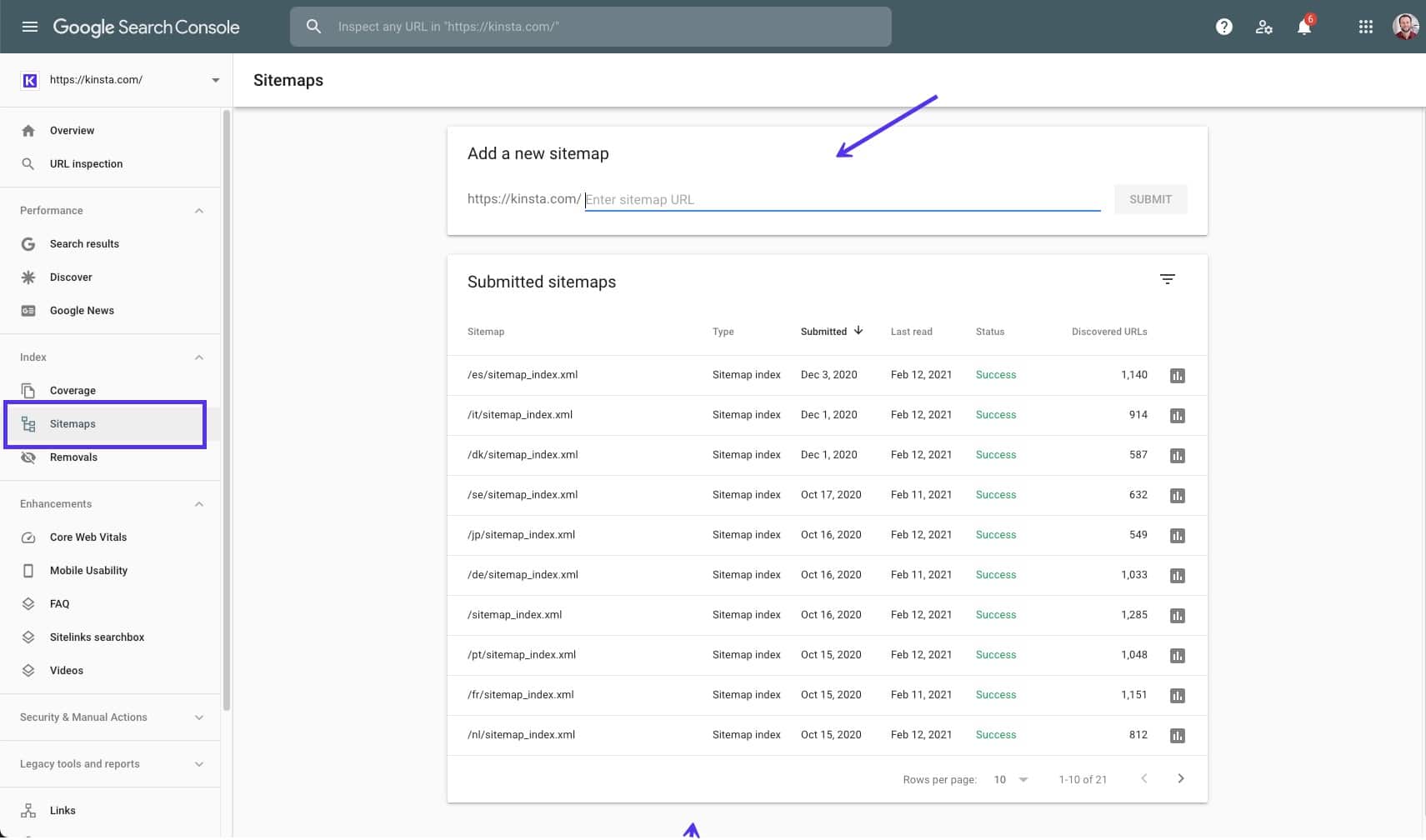Image resolution: width=1426 pixels, height=840 pixels.
Task: Filter the submitted sitemaps list
Action: pyautogui.click(x=1167, y=279)
